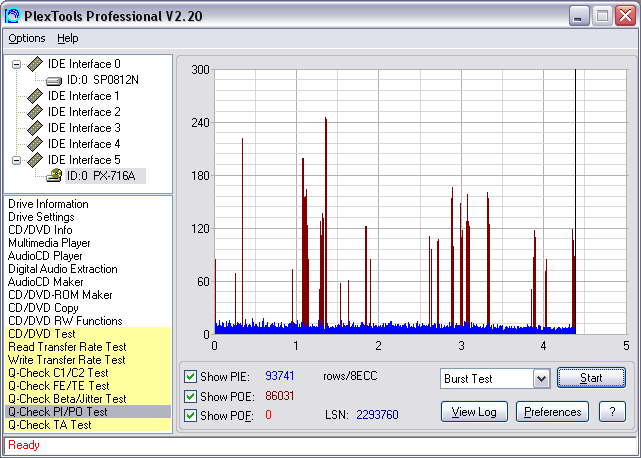Open CD/DVD Copy
Viewport: 641px width, 458px height.
[x=43, y=308]
